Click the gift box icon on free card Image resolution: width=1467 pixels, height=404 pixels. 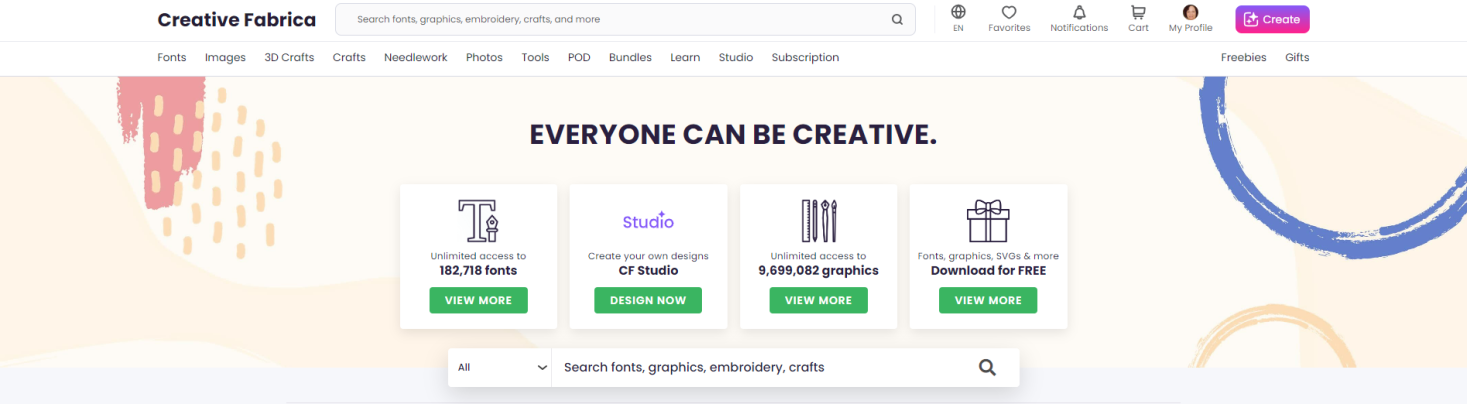point(988,221)
